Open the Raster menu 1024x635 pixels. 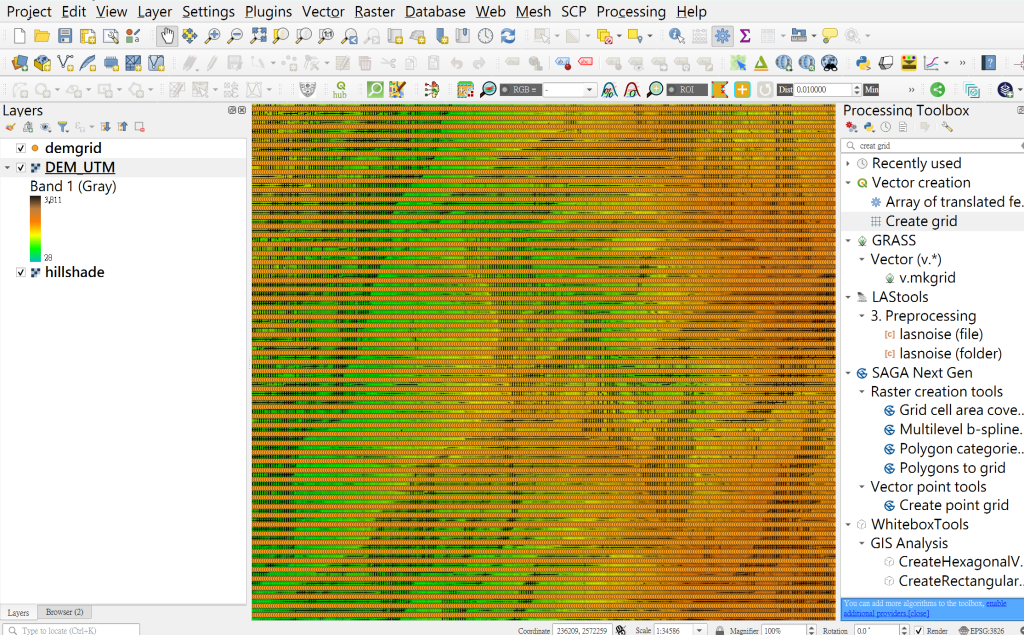374,12
